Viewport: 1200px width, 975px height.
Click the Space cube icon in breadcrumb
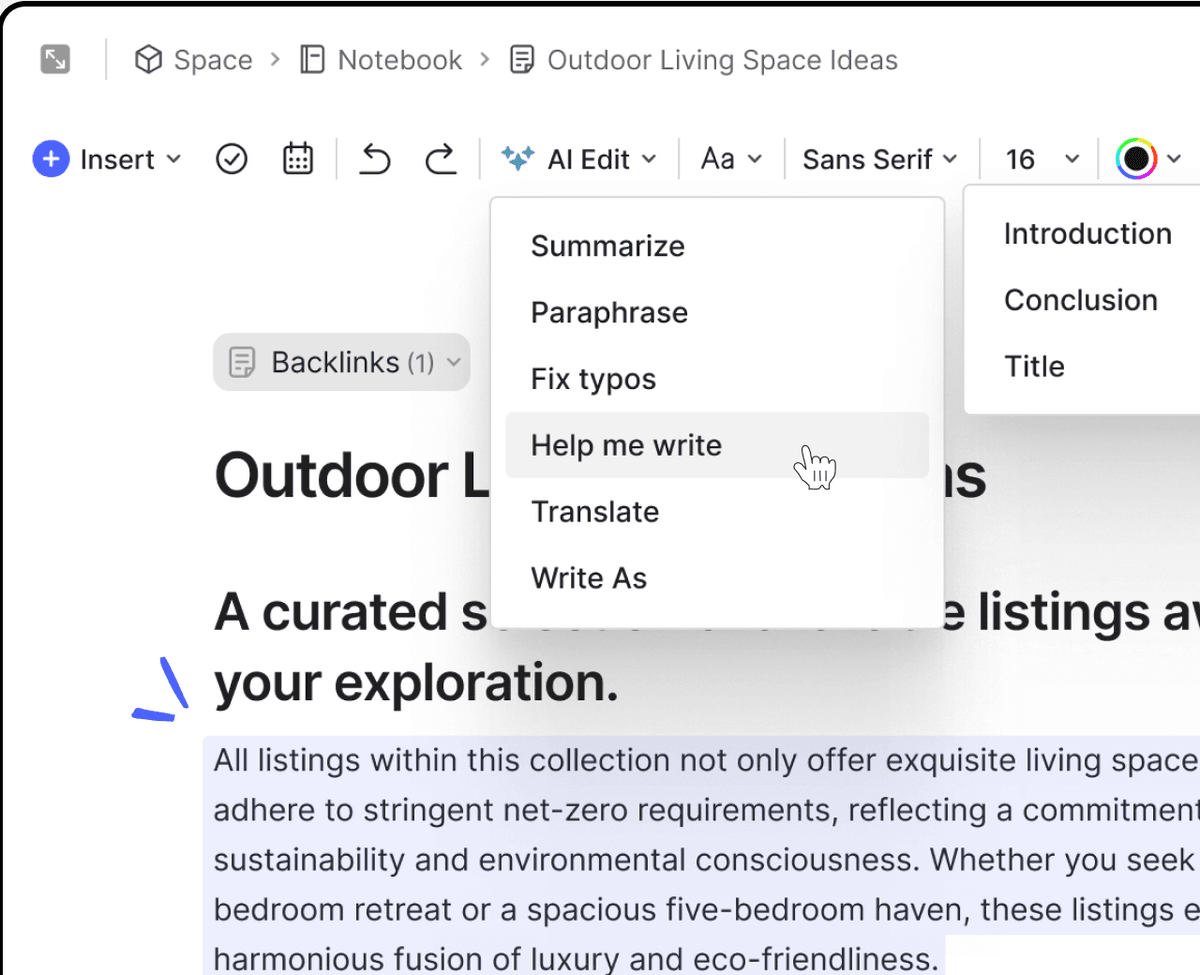coord(149,60)
